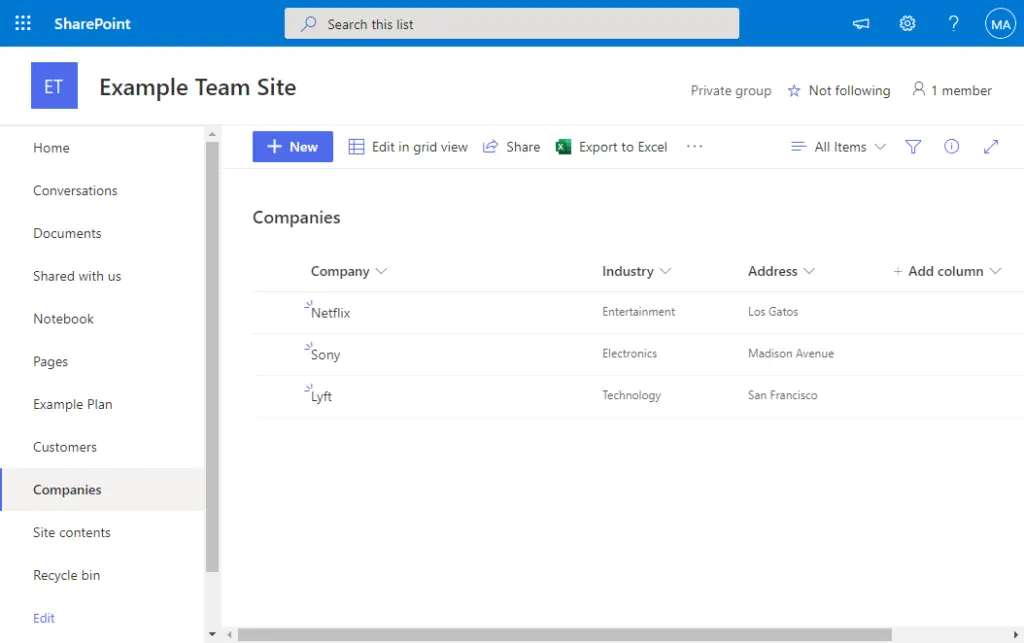Open the Lyft list item
1024x643 pixels.
(321, 396)
